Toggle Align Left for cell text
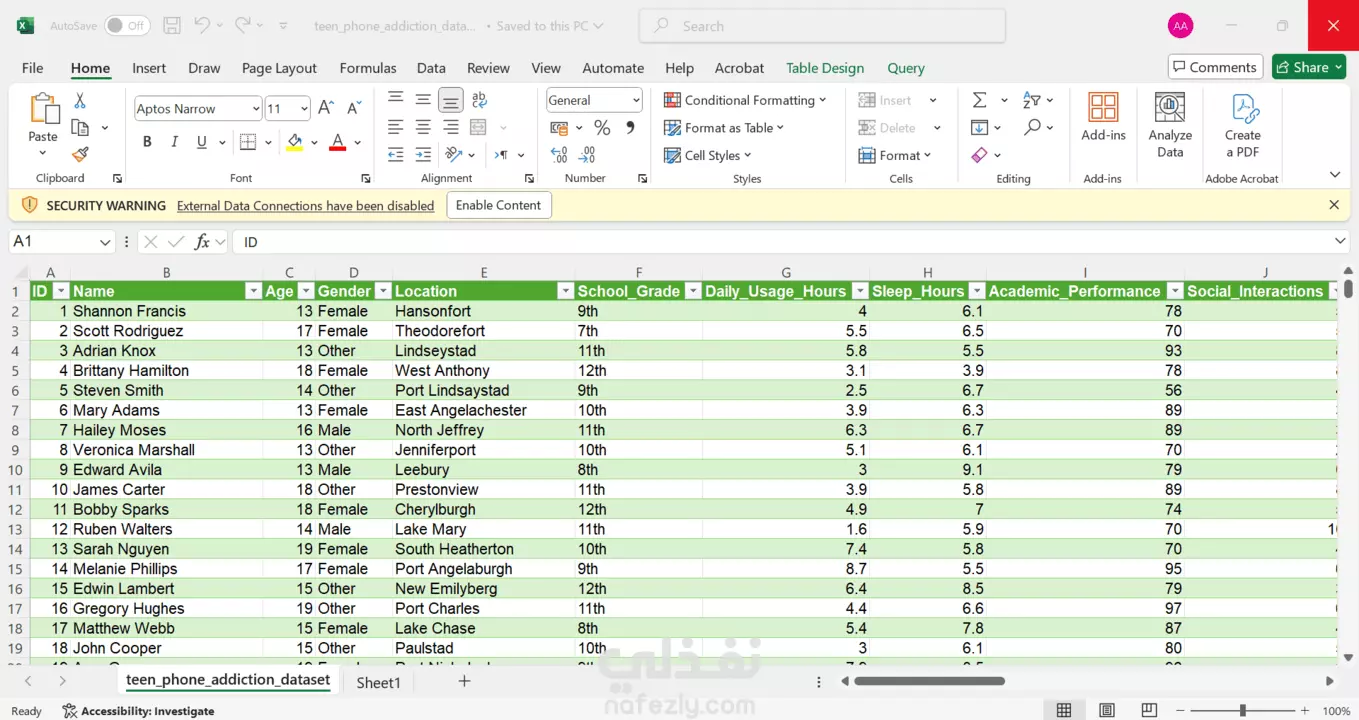The image size is (1359, 720). [x=396, y=127]
